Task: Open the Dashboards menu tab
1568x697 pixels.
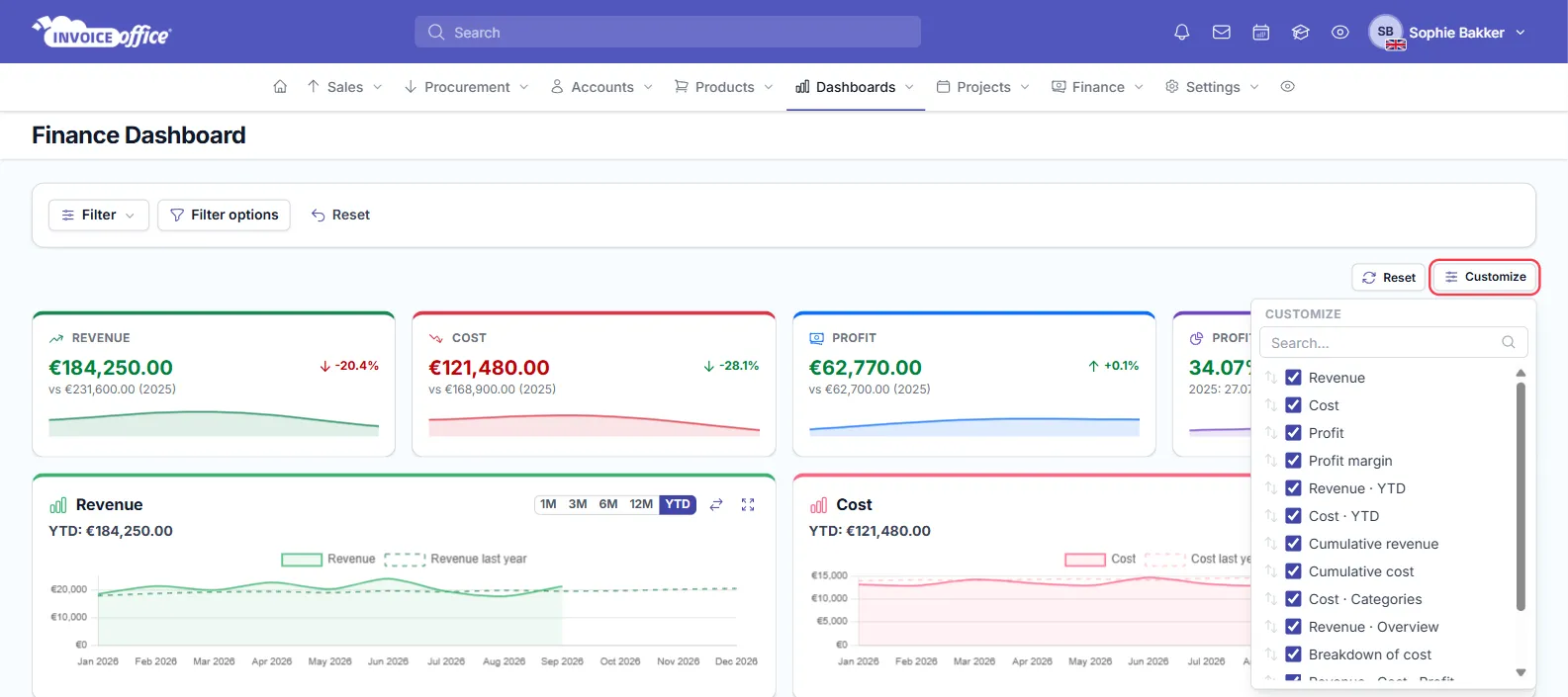Action: point(856,87)
